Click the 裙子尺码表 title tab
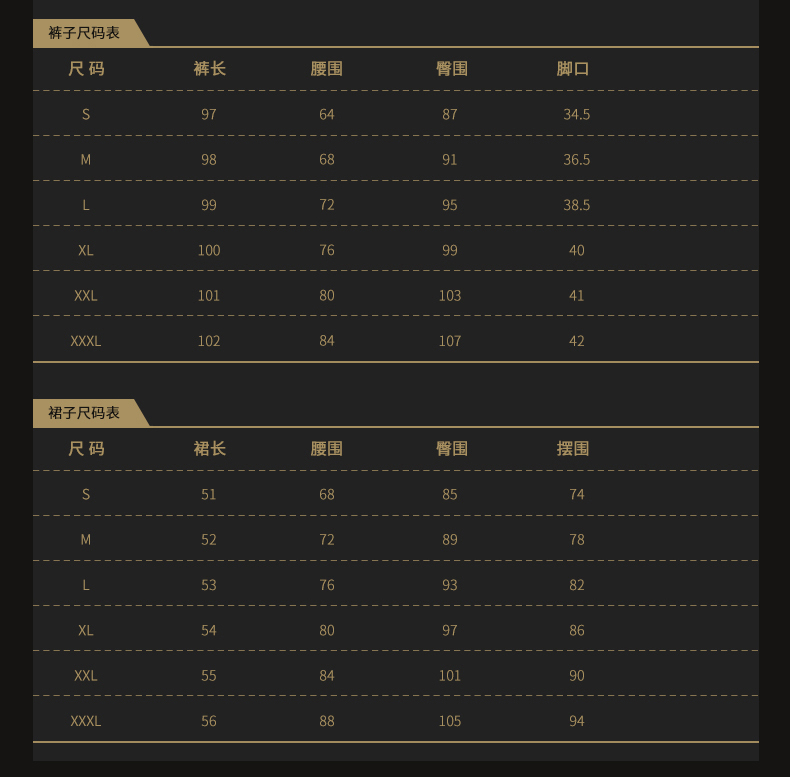 click(x=84, y=413)
